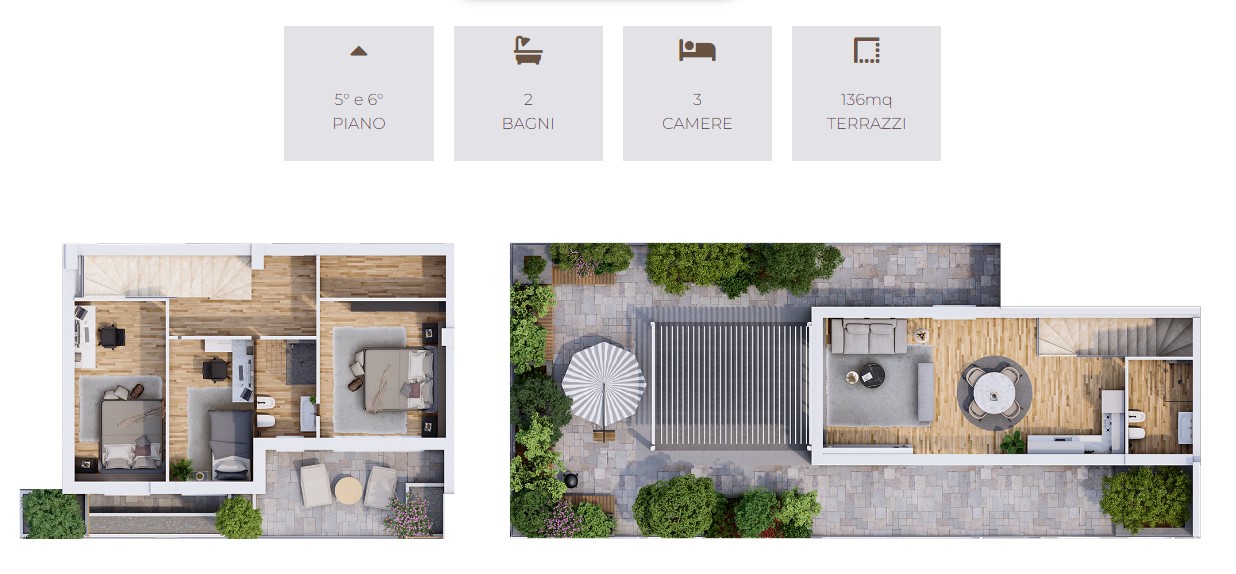Click the upward triangle floor icon
Image resolution: width=1236 pixels, height=574 pixels.
click(x=359, y=51)
